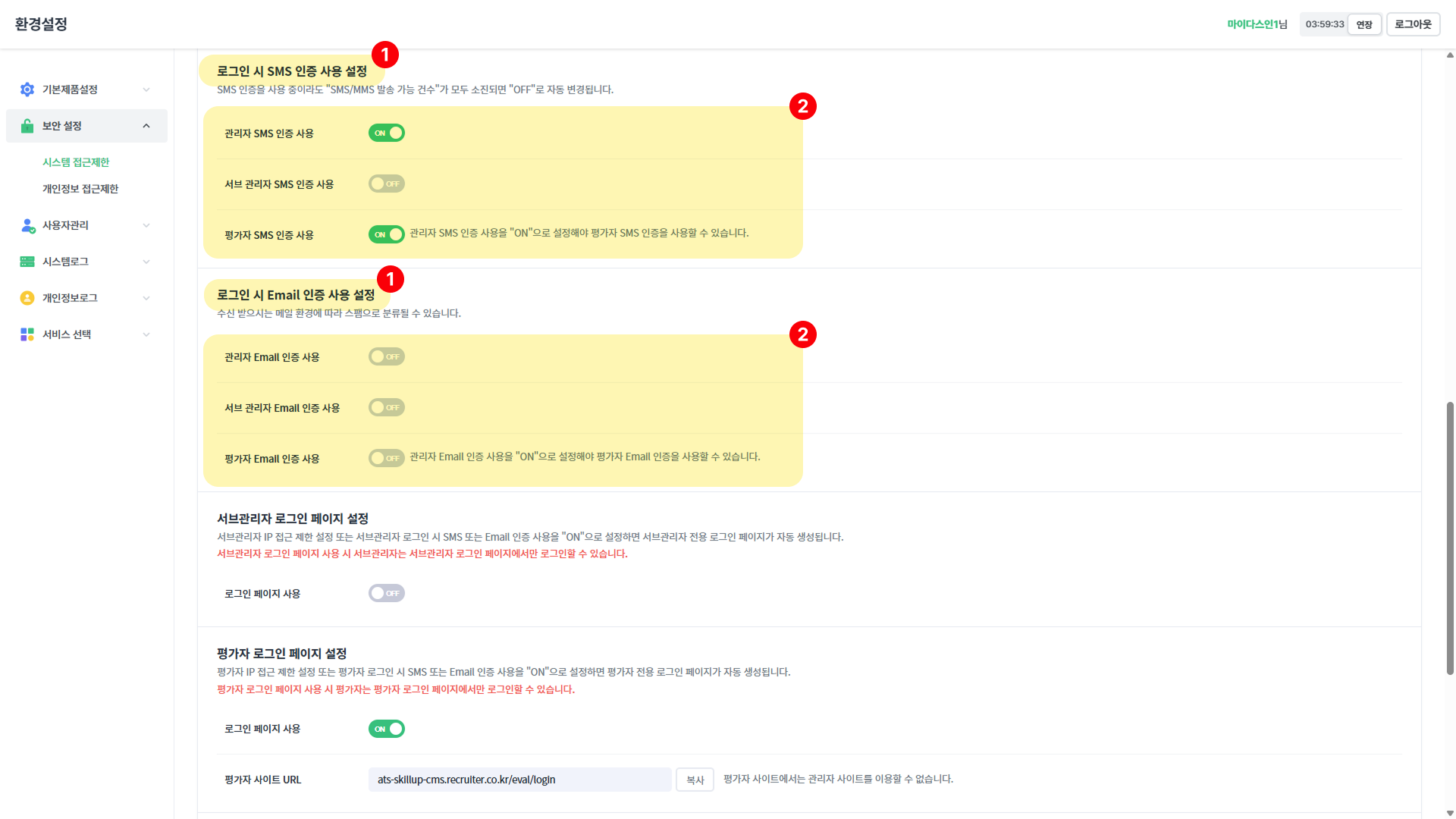Collapse the 보안 설정 menu chevron
The height and width of the screenshot is (819, 1456).
pyautogui.click(x=146, y=126)
